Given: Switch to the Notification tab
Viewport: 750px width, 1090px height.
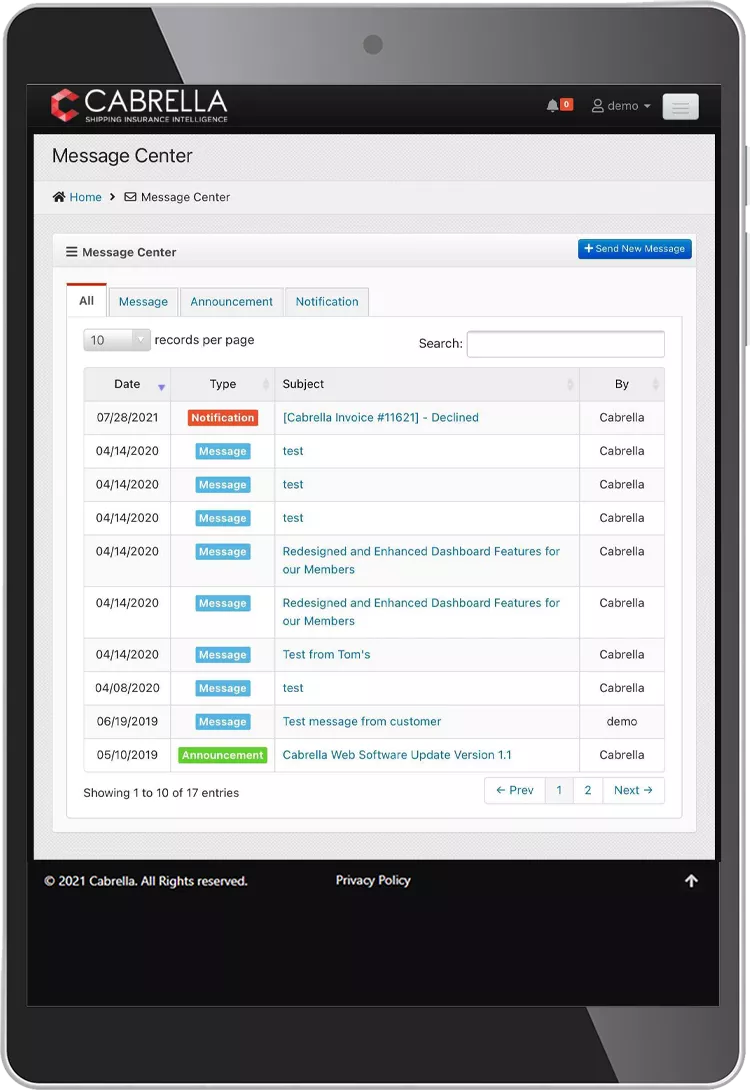Looking at the screenshot, I should (327, 302).
